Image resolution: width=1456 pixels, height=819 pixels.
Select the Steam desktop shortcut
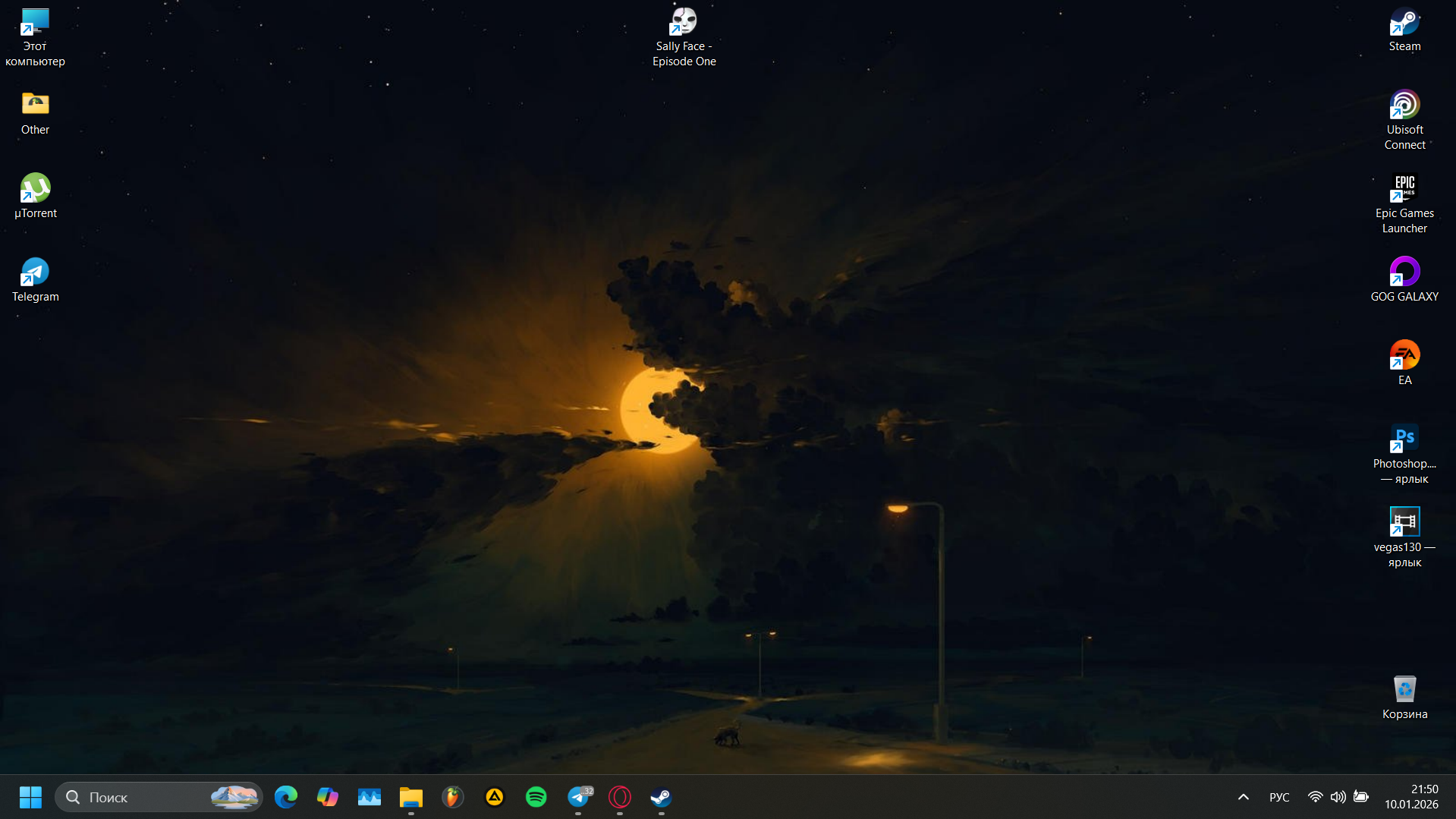(x=1404, y=30)
